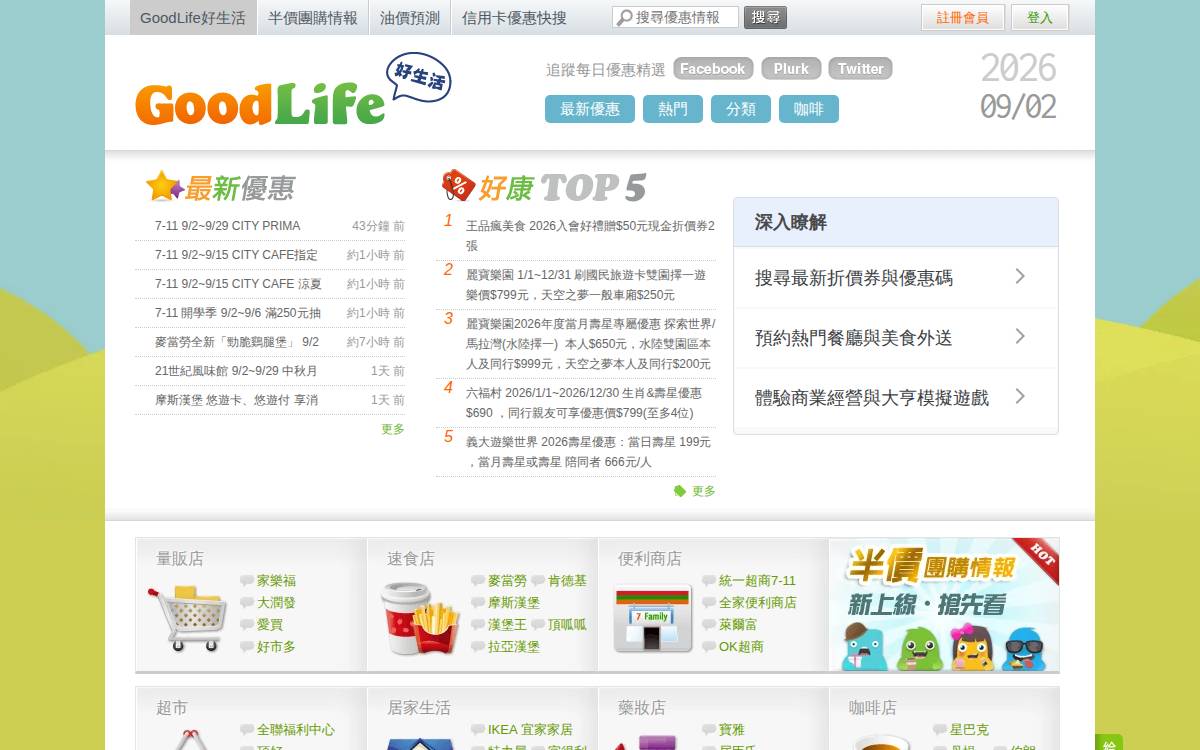Select the 熱門 blue header tab
This screenshot has height=750, width=1200.
click(673, 109)
